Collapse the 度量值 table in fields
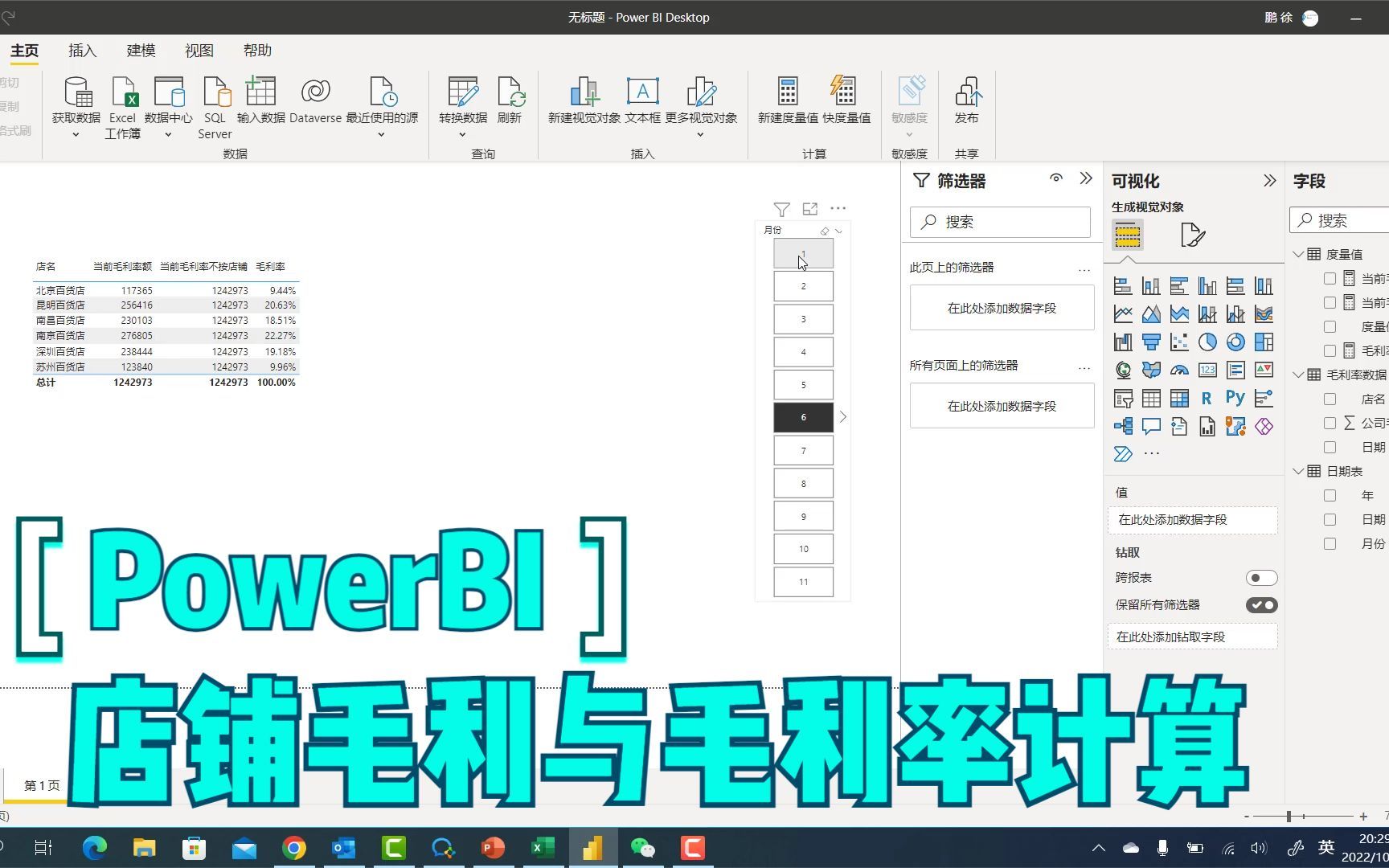 click(x=1298, y=254)
